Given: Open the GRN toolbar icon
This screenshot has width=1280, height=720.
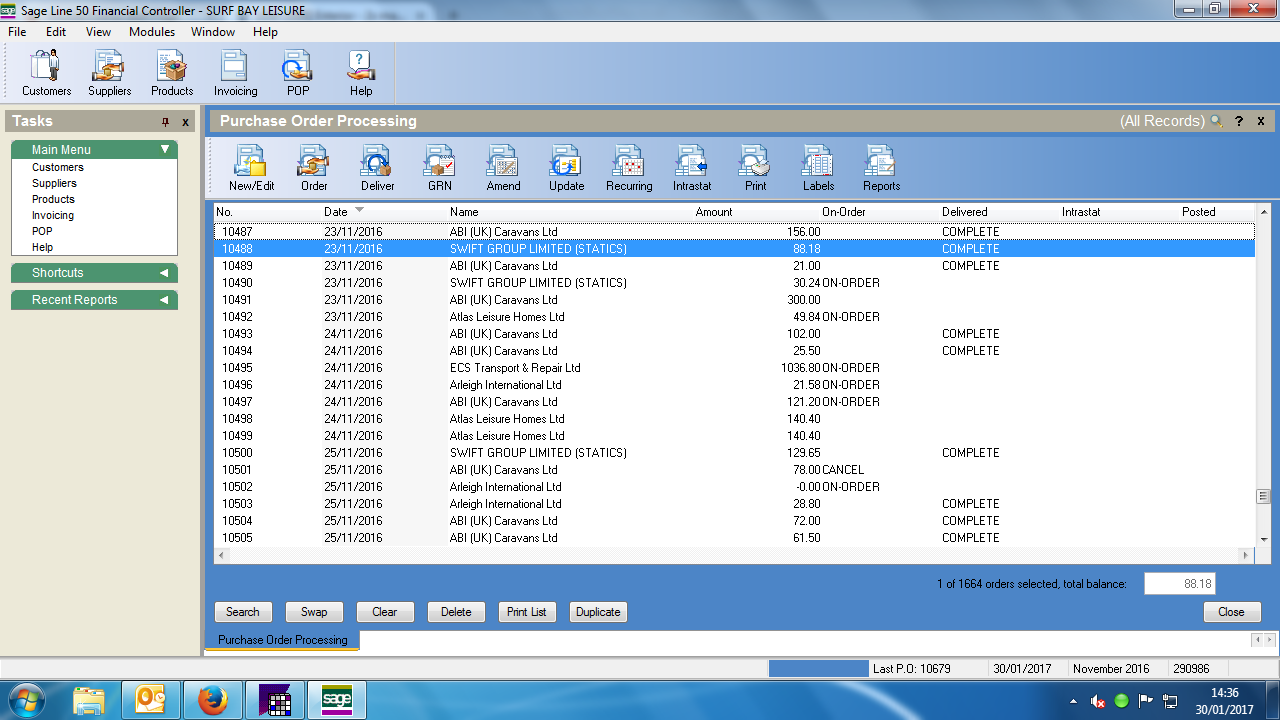Looking at the screenshot, I should tap(440, 168).
